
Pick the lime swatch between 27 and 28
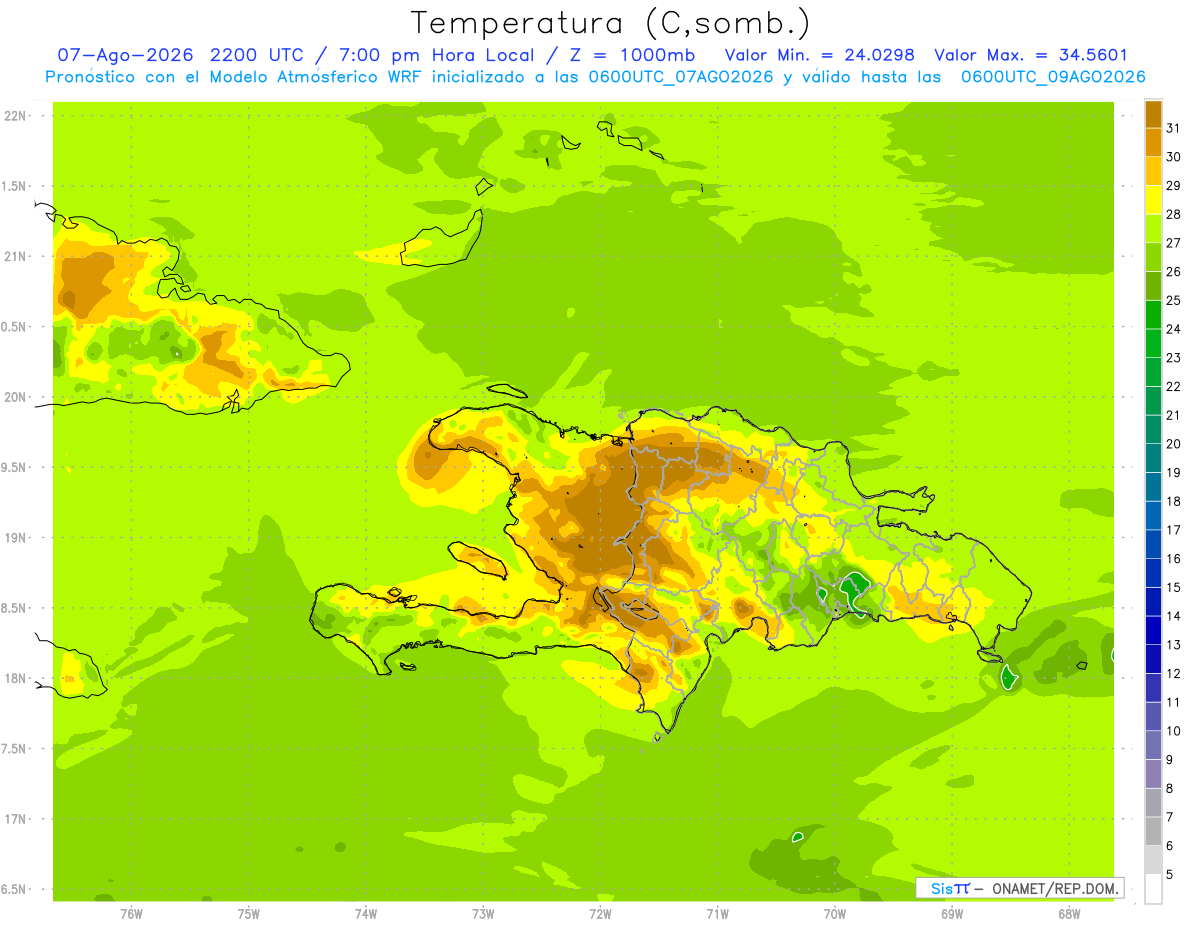[1153, 228]
